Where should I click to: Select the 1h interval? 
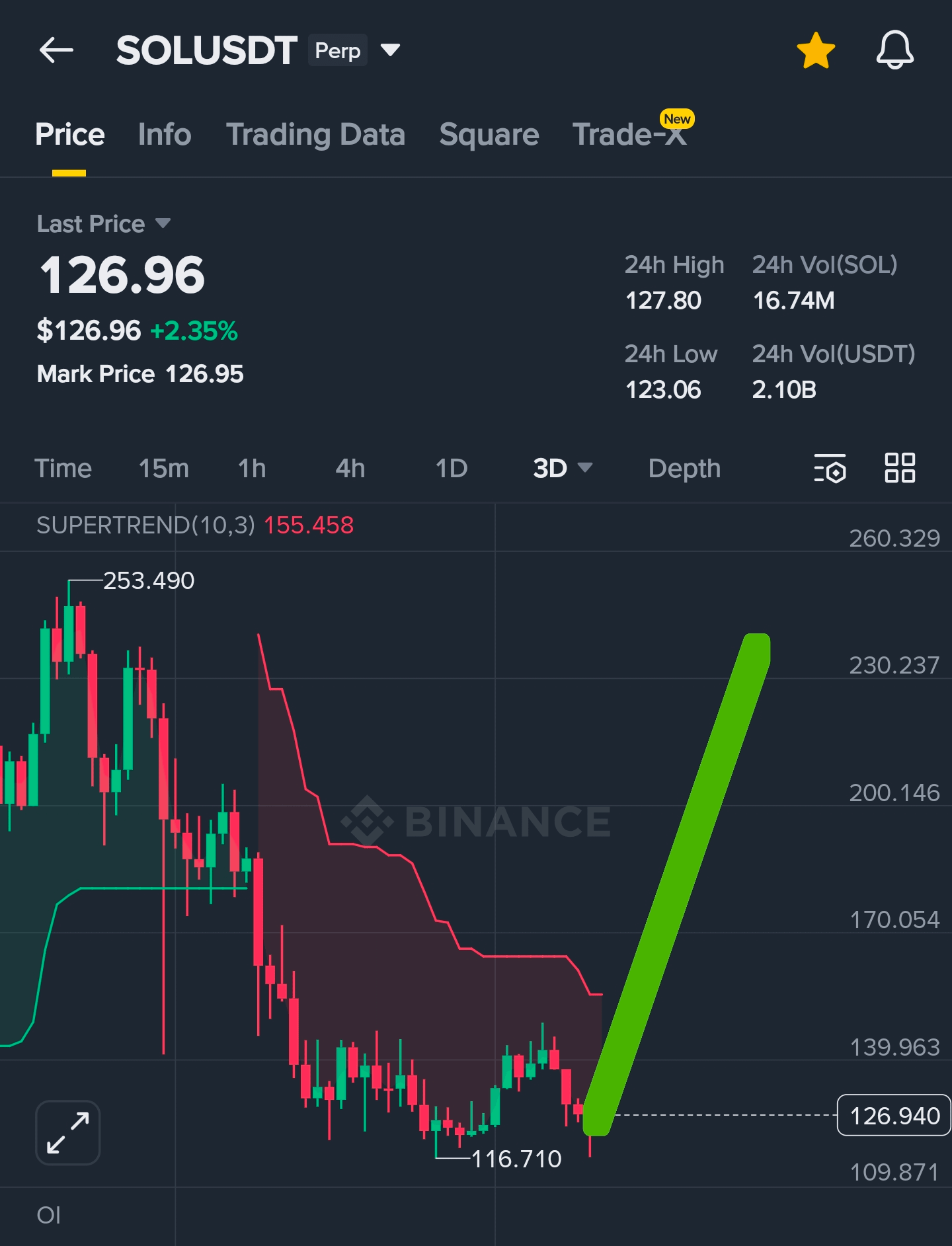click(252, 468)
